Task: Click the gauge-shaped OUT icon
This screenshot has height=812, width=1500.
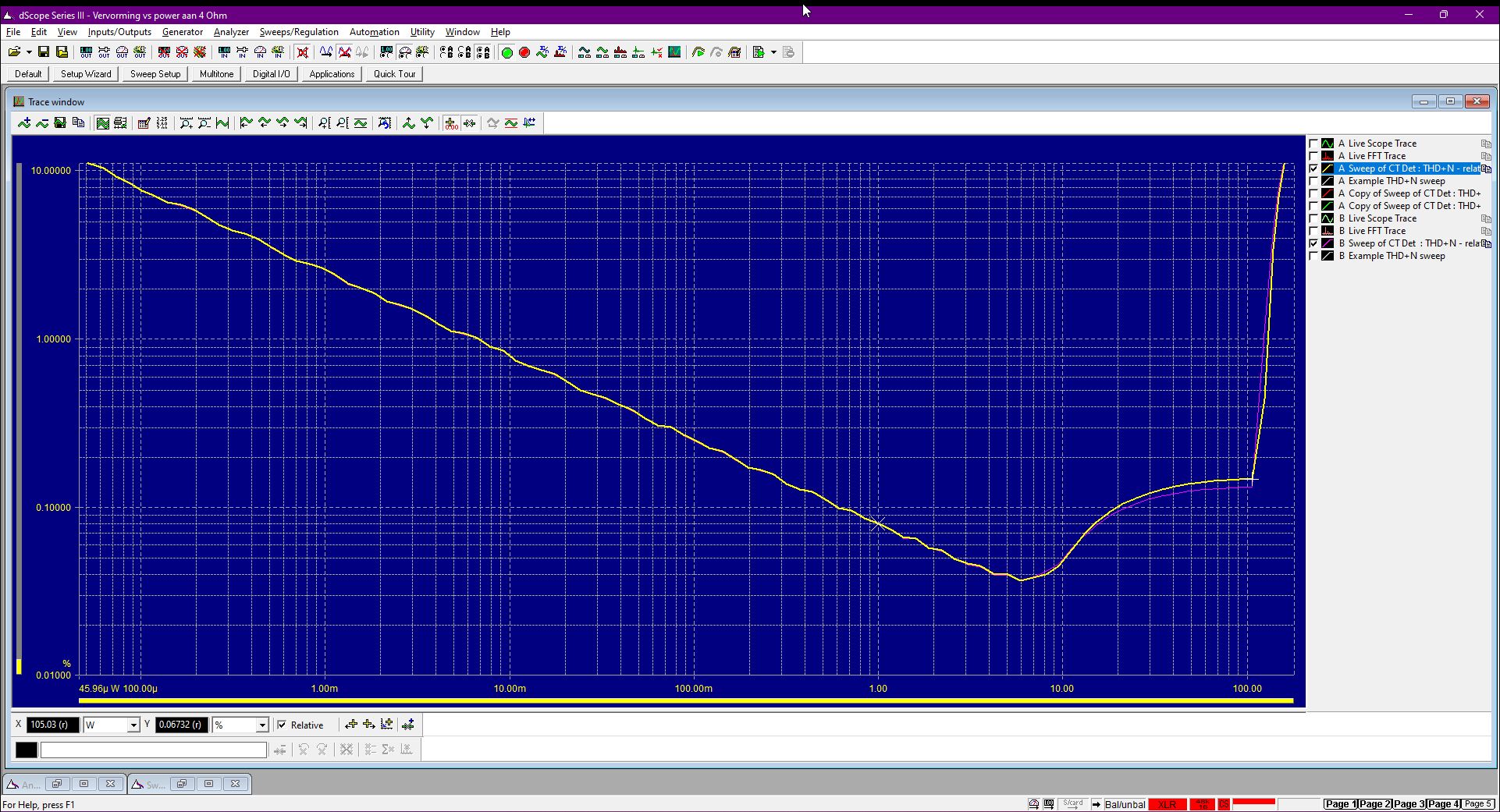Action: tap(122, 52)
